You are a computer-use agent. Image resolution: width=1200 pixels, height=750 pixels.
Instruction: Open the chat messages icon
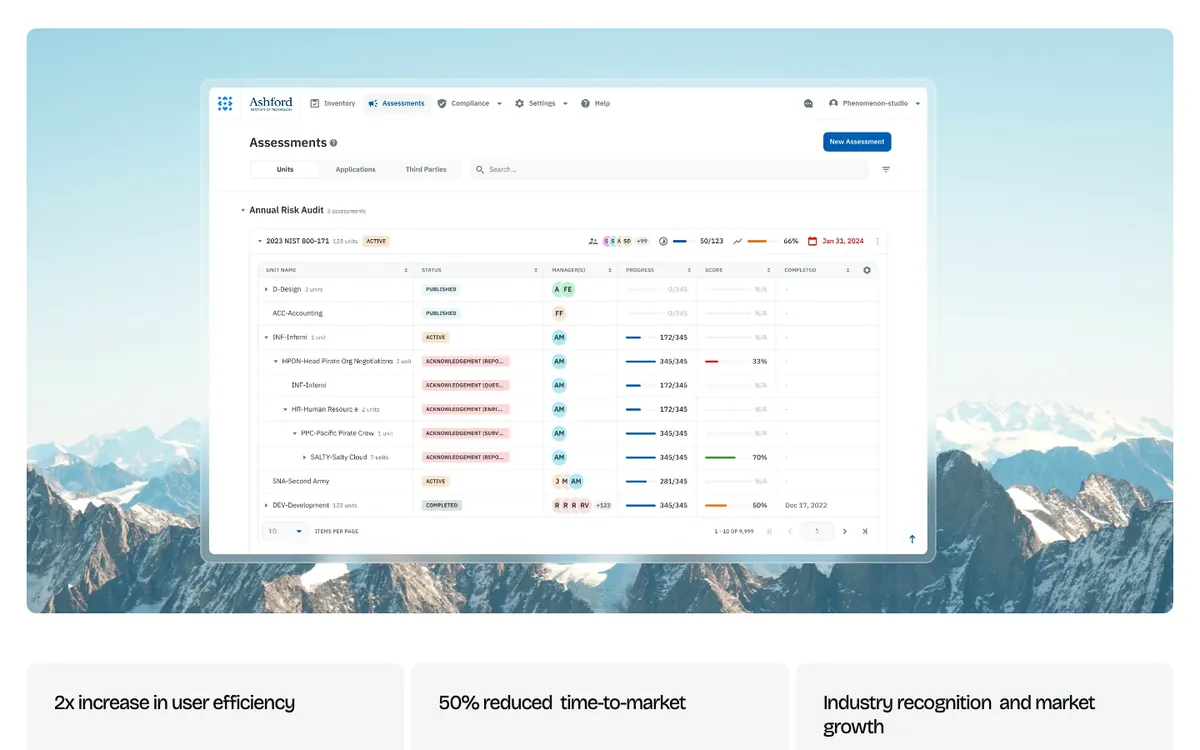808,103
